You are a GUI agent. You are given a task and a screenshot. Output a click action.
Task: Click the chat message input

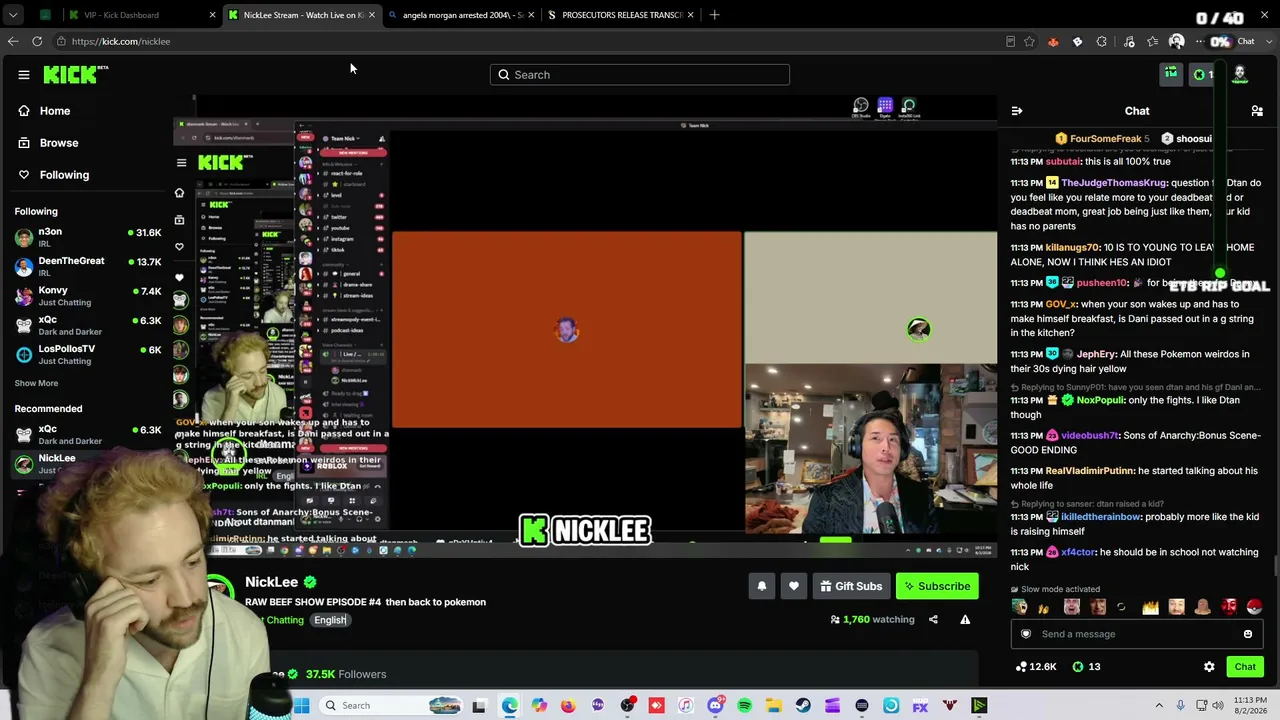click(x=1136, y=634)
